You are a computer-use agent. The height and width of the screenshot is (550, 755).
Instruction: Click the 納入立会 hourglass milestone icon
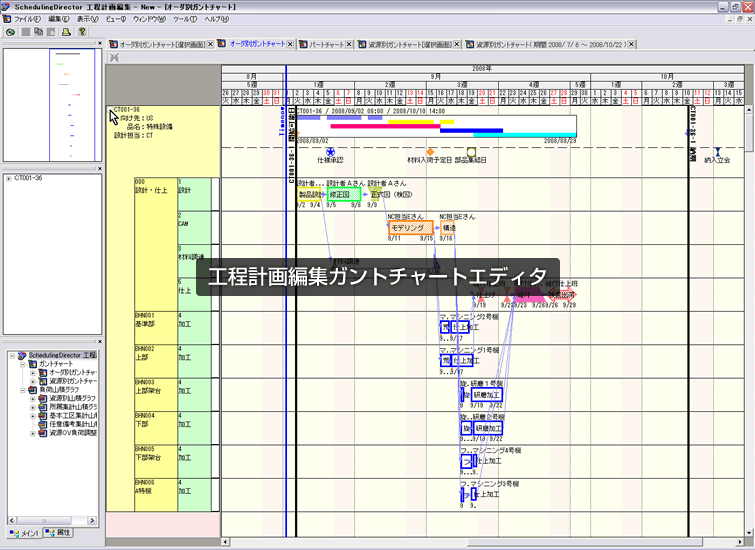[x=718, y=152]
